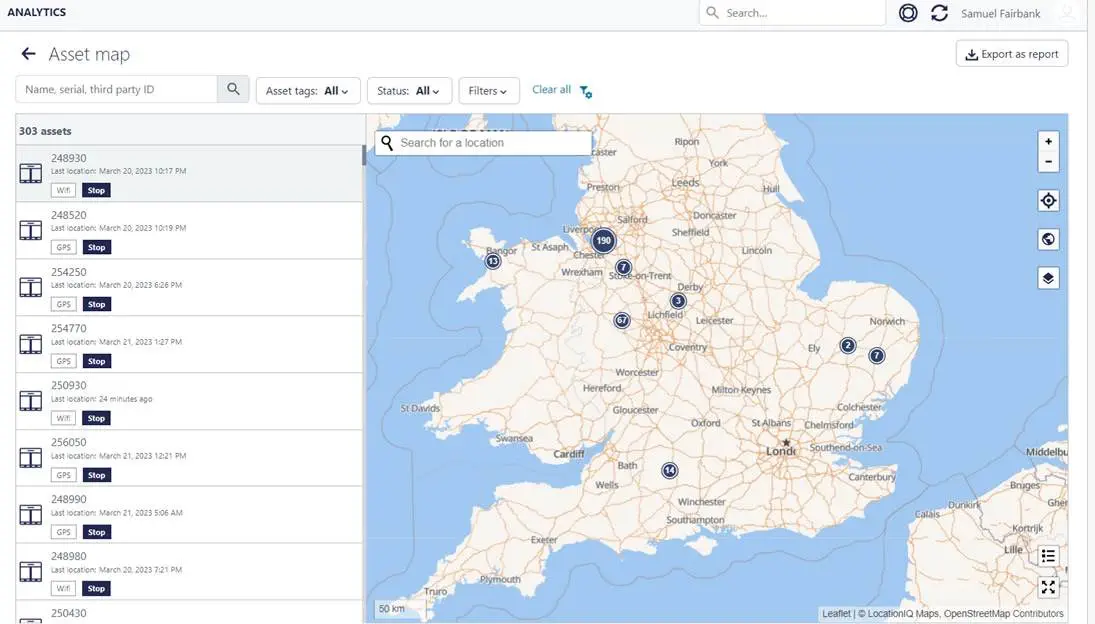
Task: Click the 3 asset cluster near Derby
Action: 678,301
